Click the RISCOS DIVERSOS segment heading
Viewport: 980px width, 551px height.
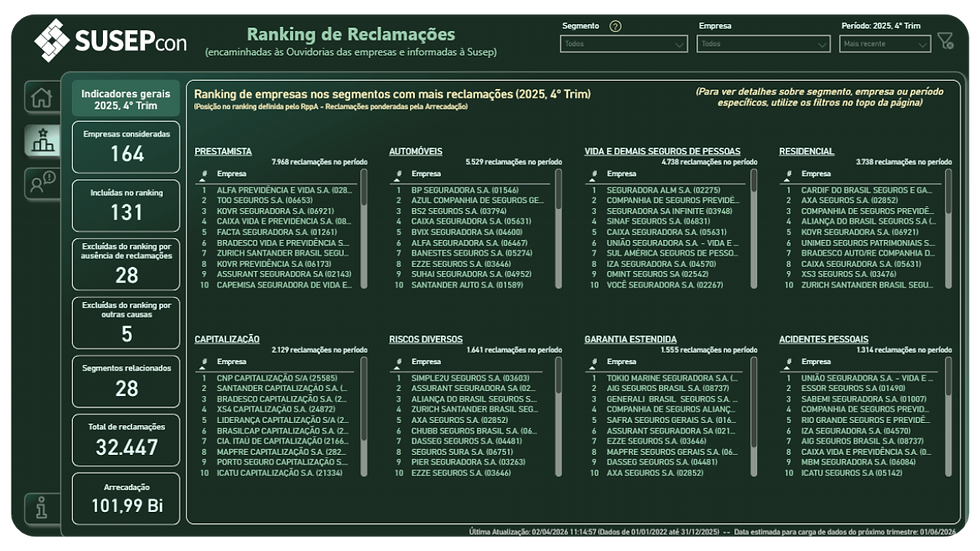tap(426, 339)
